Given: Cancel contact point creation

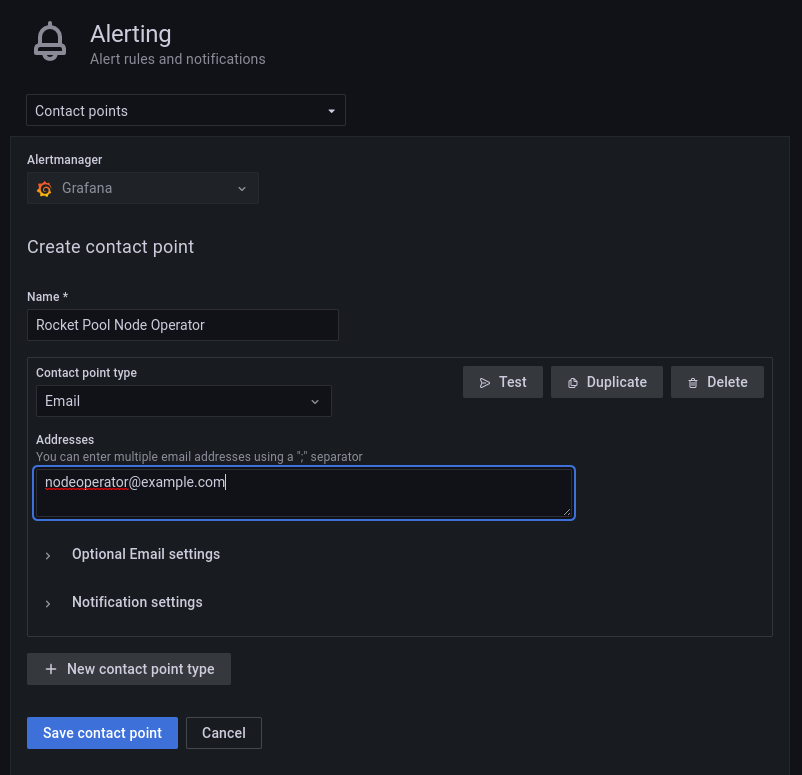Looking at the screenshot, I should coord(224,733).
